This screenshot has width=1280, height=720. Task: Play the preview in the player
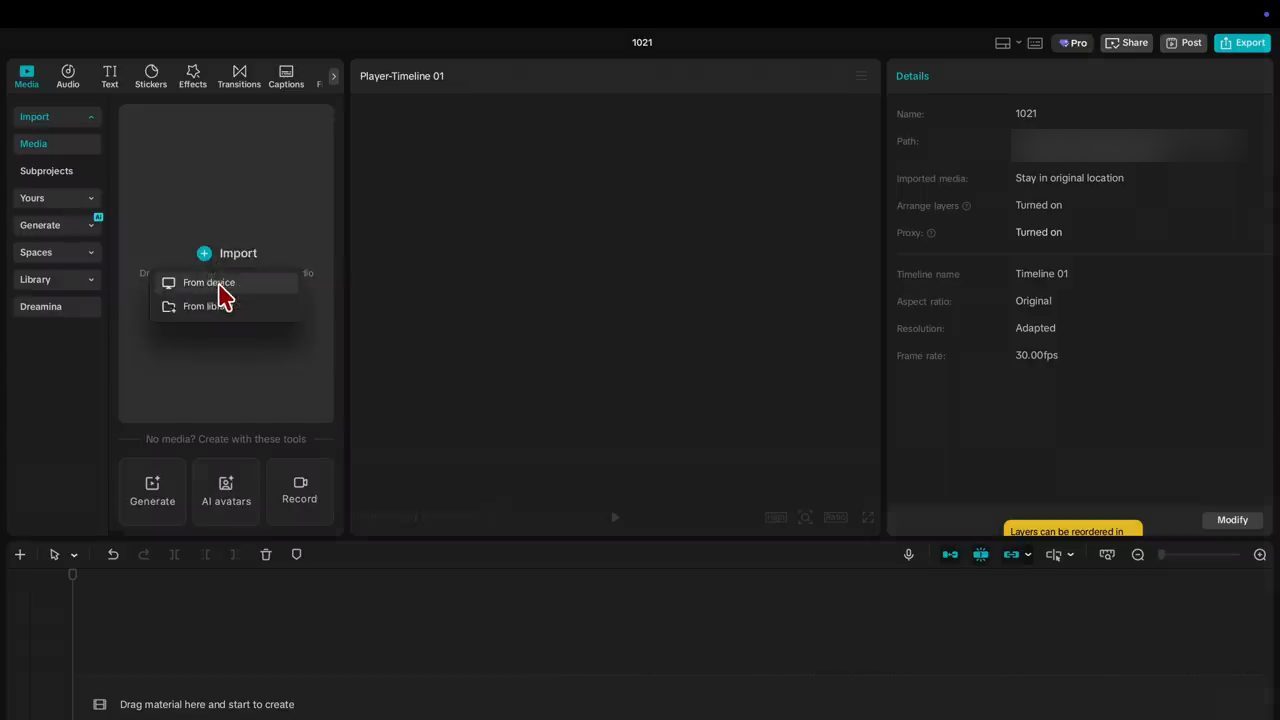pyautogui.click(x=615, y=517)
